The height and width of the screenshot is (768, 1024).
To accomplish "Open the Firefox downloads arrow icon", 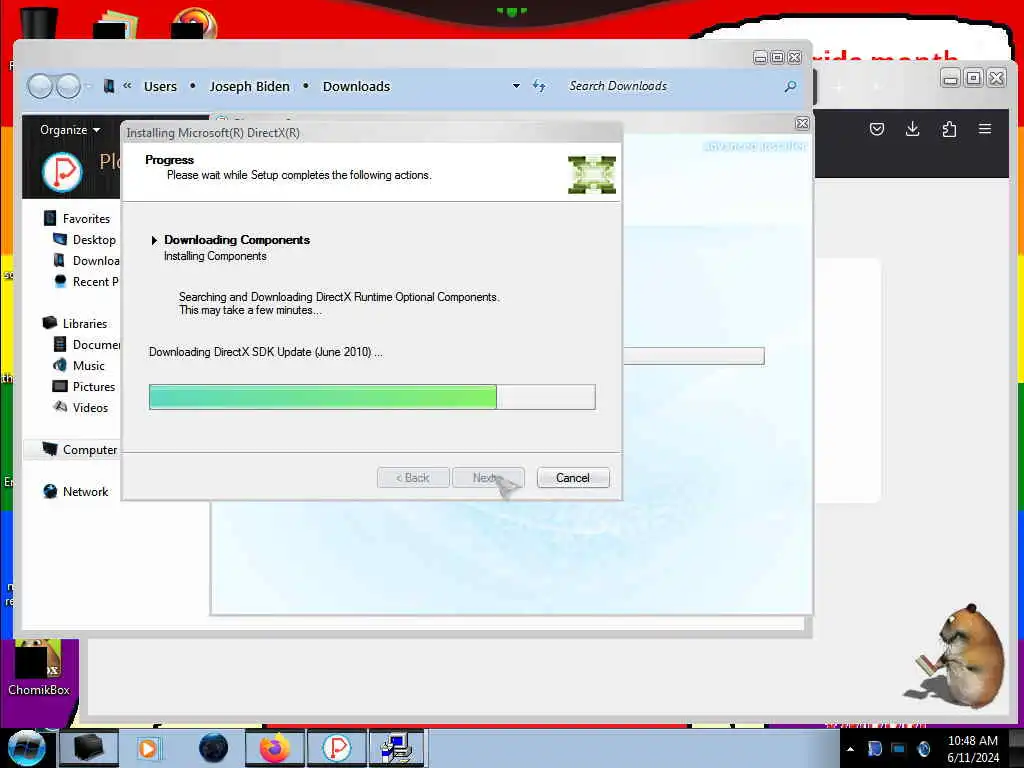I will click(x=912, y=129).
